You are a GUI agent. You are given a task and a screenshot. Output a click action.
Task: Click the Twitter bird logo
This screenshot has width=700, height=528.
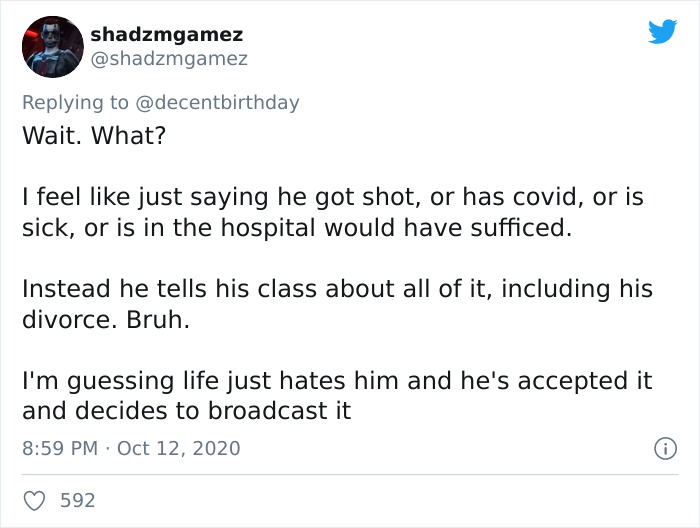point(662,31)
